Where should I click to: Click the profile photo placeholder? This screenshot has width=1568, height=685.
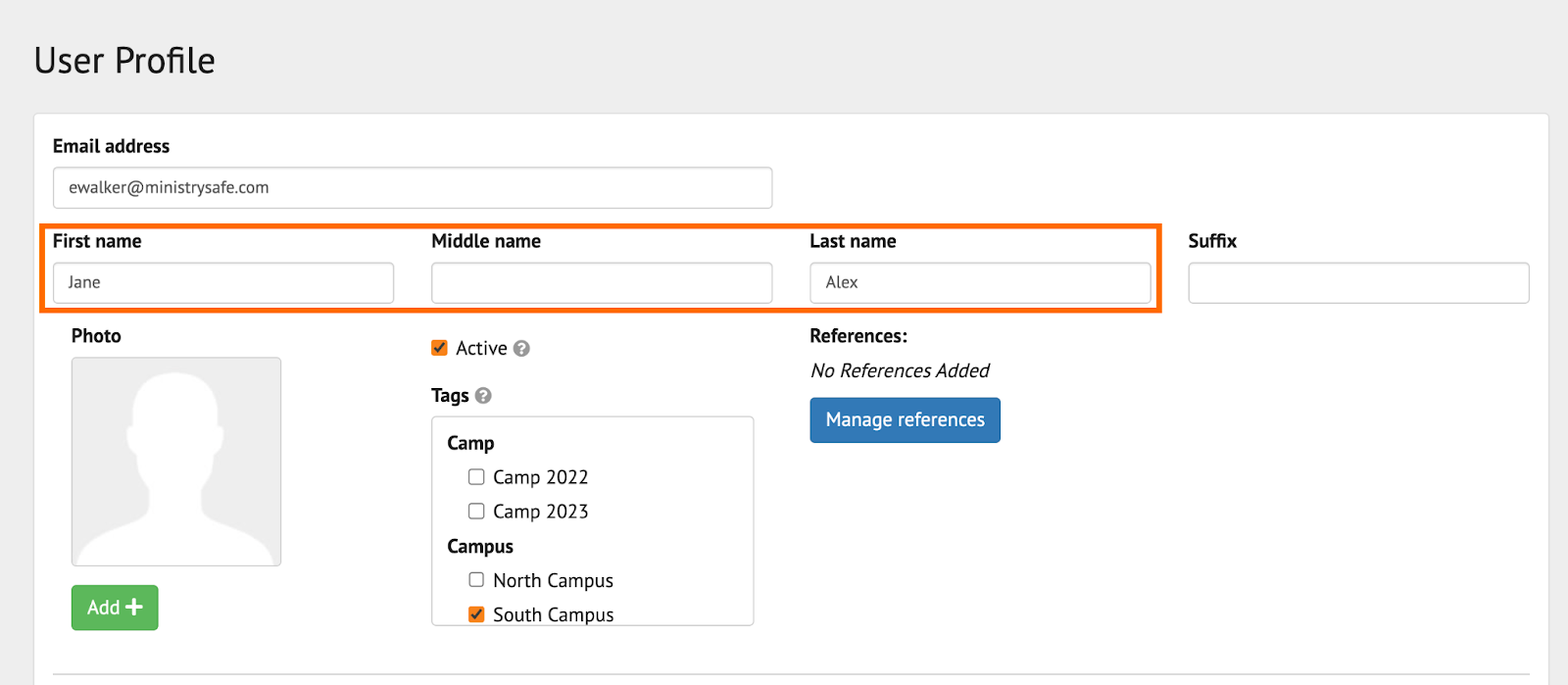tap(176, 462)
